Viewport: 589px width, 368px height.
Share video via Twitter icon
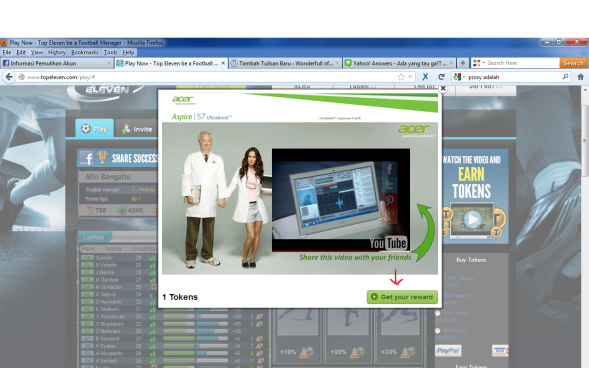coord(390,184)
